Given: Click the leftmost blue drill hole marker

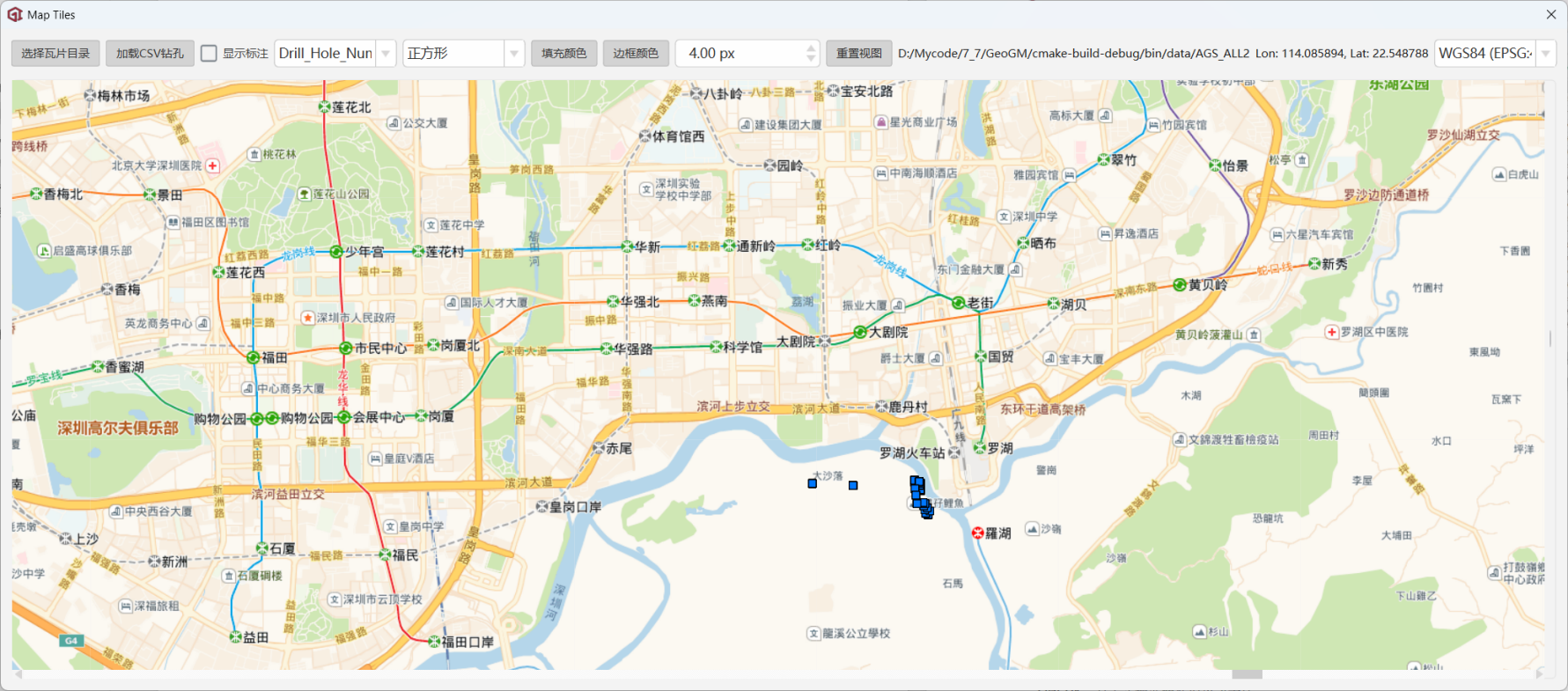Looking at the screenshot, I should tap(812, 483).
